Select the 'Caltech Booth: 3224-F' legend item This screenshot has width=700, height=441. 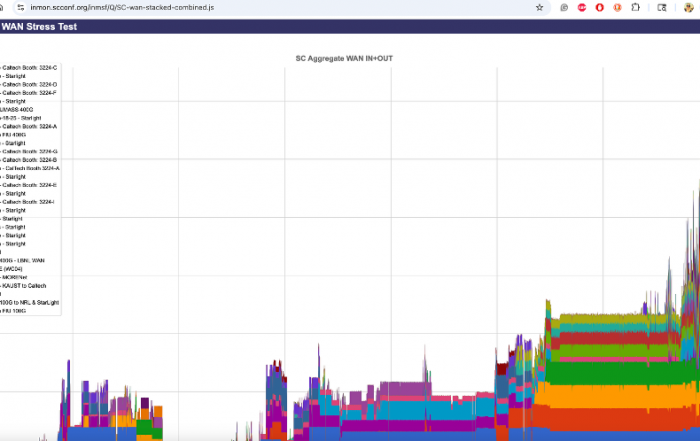pyautogui.click(x=30, y=93)
